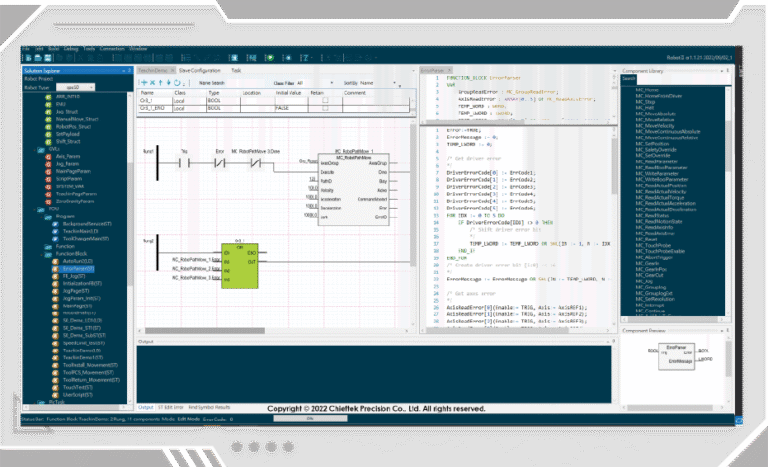Open the Window menu
Screen dimensions: 768x467
point(138,49)
